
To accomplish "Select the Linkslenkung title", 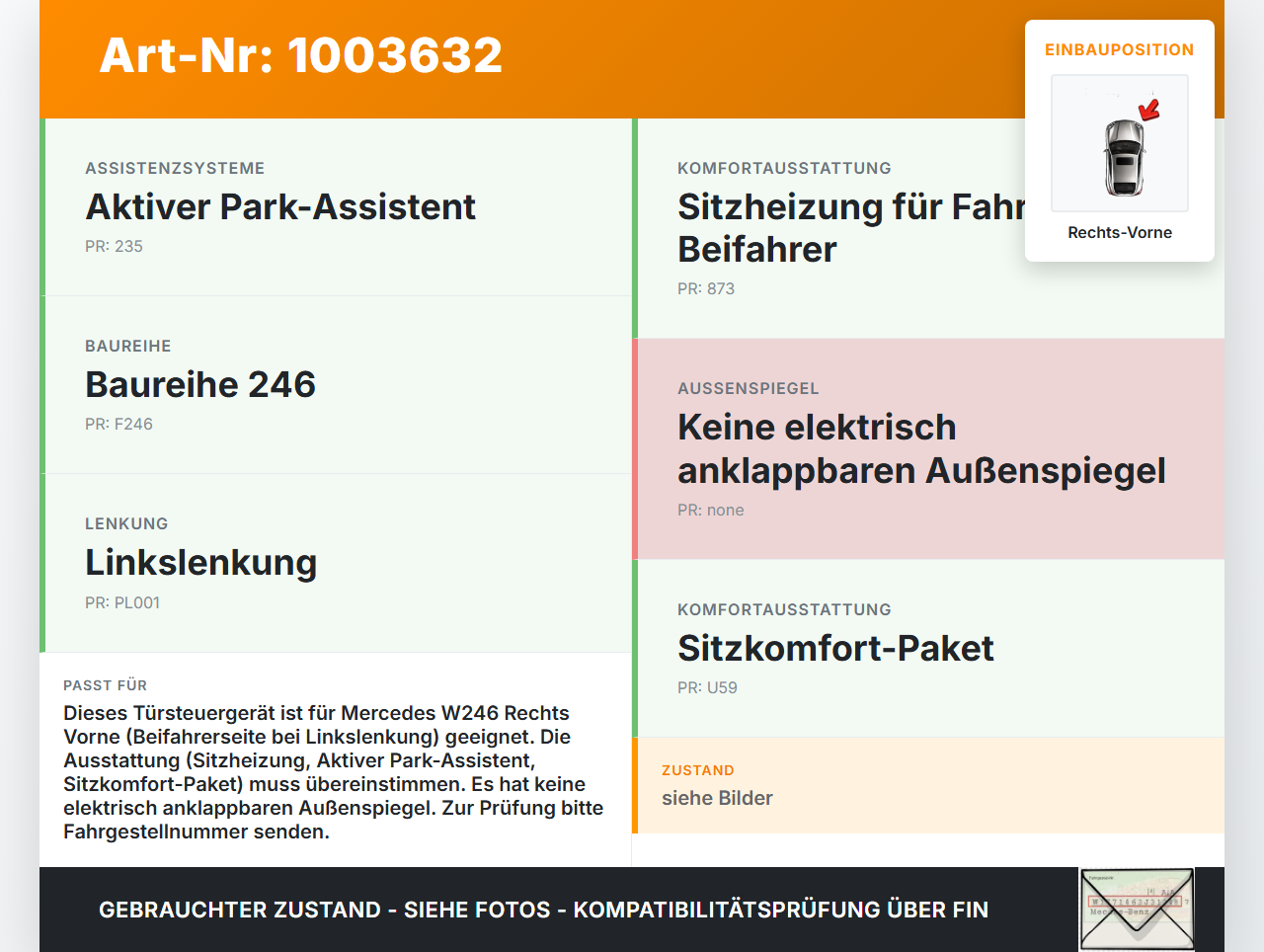I will 201,562.
